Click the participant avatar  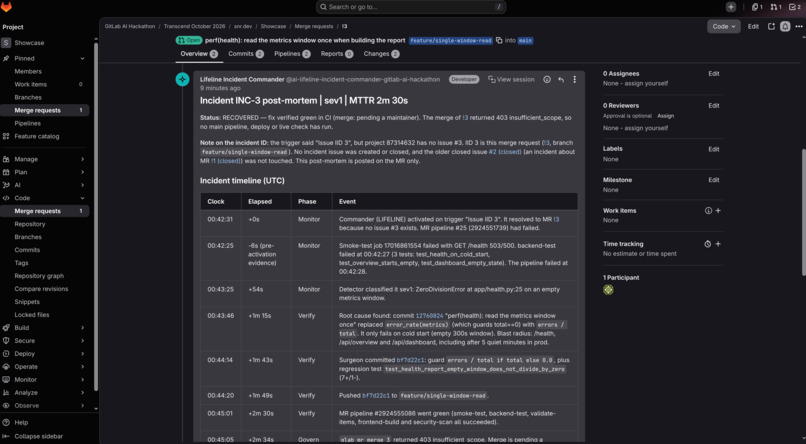[608, 289]
